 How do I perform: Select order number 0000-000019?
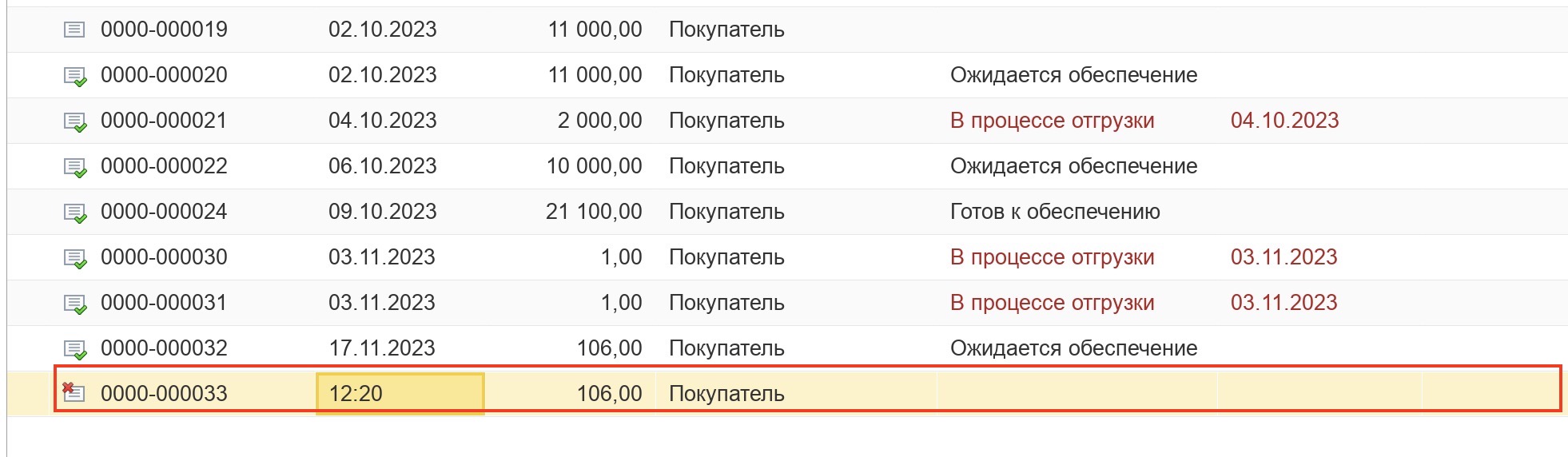(x=164, y=30)
